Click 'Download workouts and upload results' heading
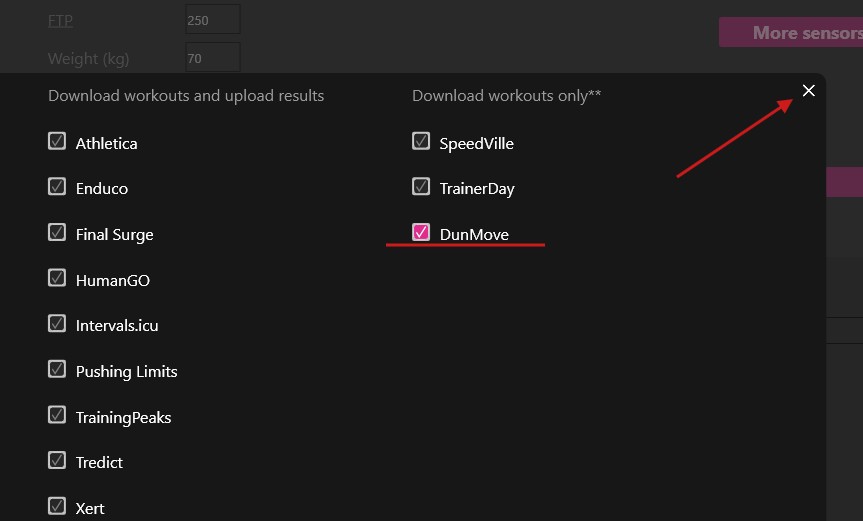This screenshot has height=521, width=863. pyautogui.click(x=186, y=96)
